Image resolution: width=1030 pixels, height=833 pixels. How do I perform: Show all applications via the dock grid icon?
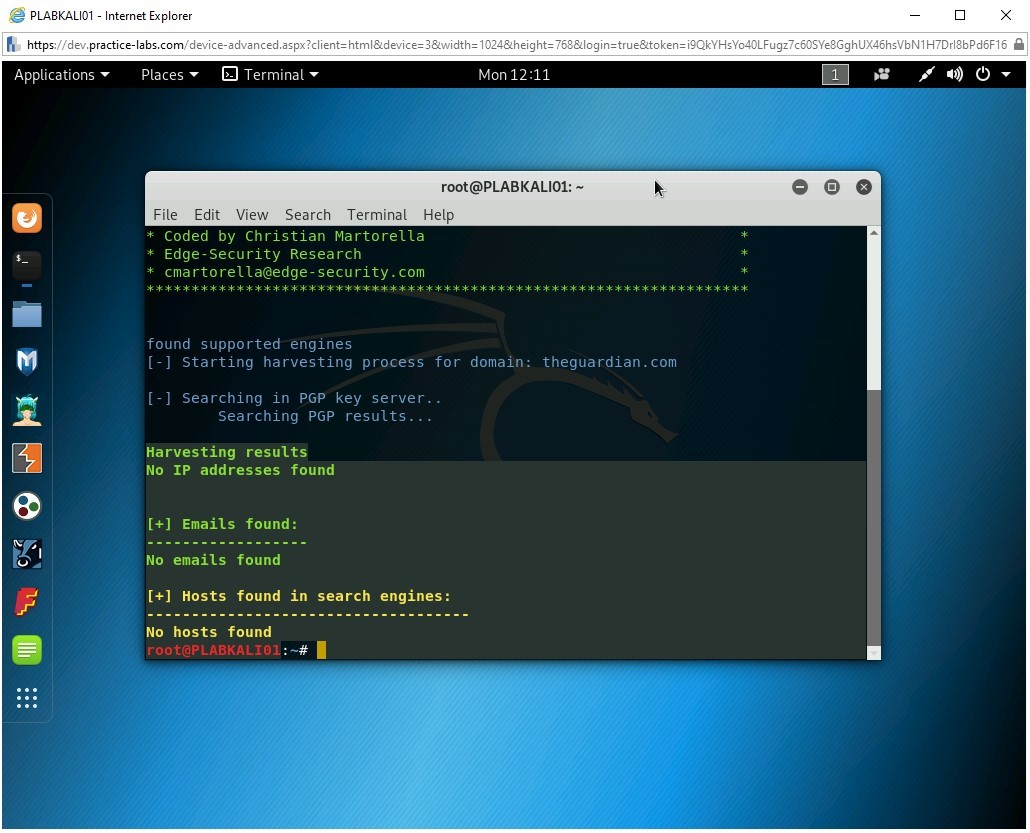click(x=27, y=698)
